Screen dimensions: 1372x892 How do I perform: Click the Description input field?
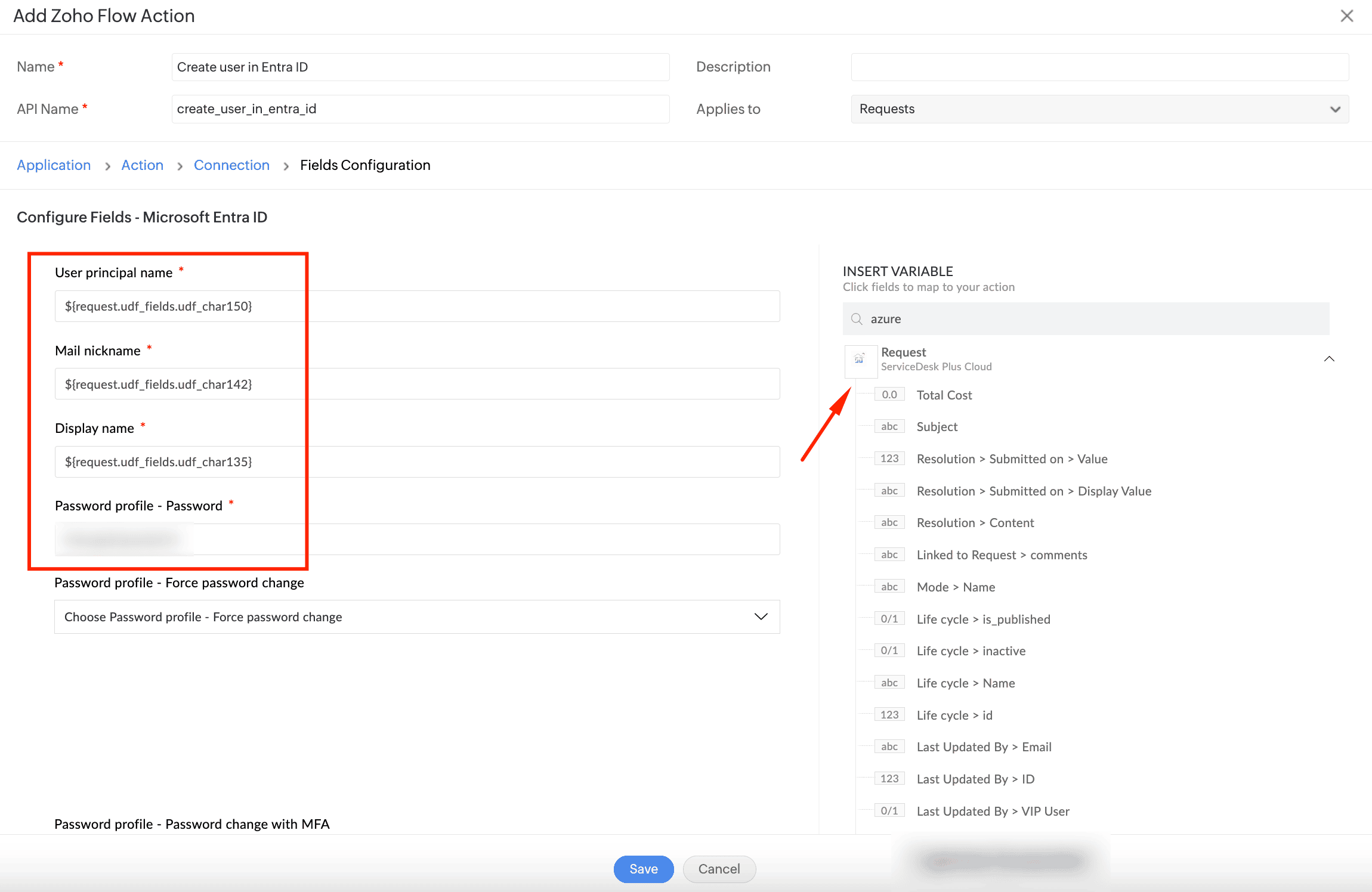point(1099,67)
